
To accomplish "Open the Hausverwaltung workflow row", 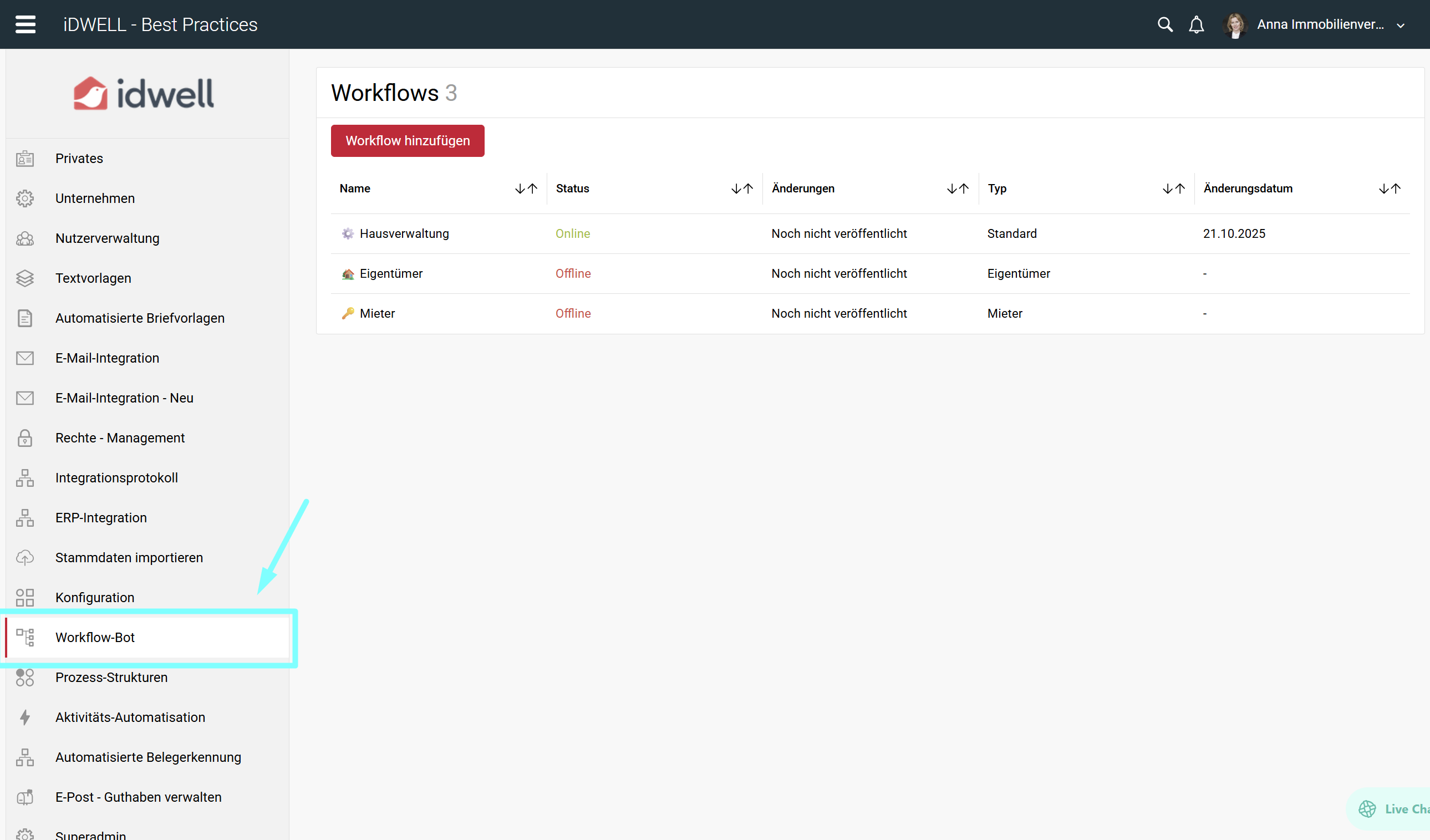I will click(x=404, y=233).
